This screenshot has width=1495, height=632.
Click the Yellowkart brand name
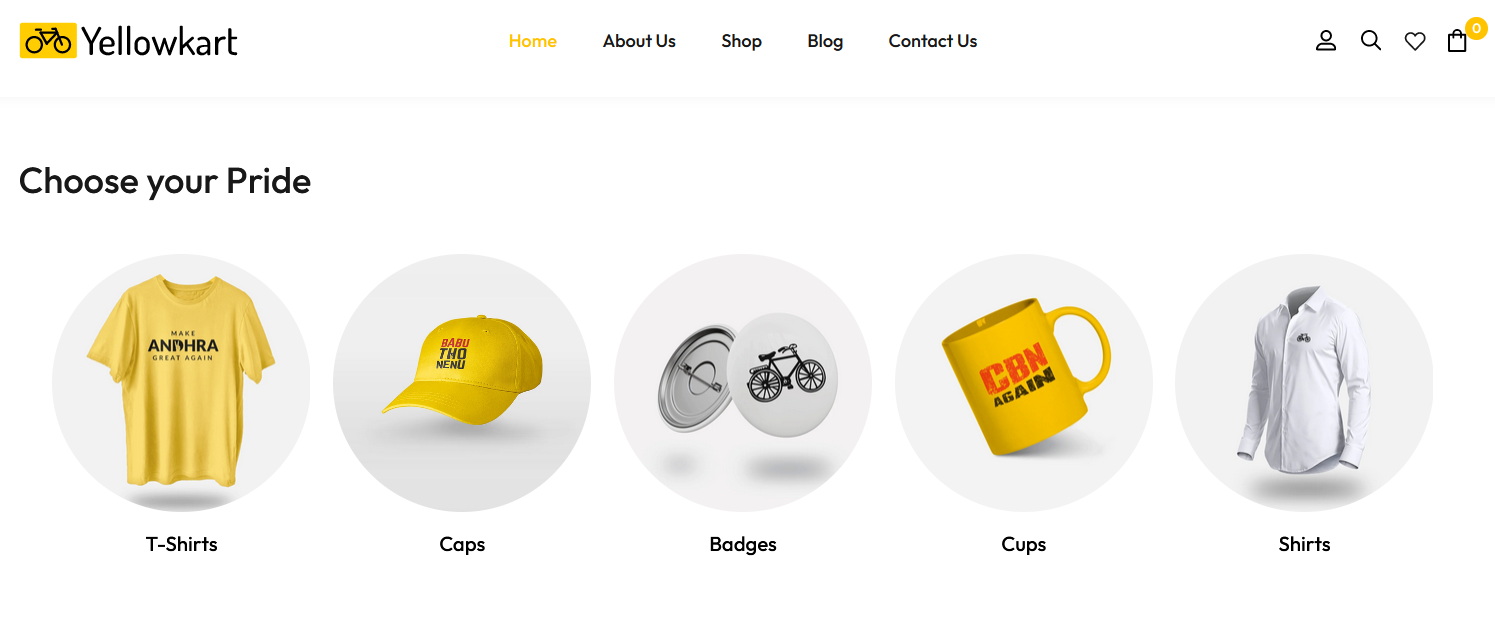[159, 41]
